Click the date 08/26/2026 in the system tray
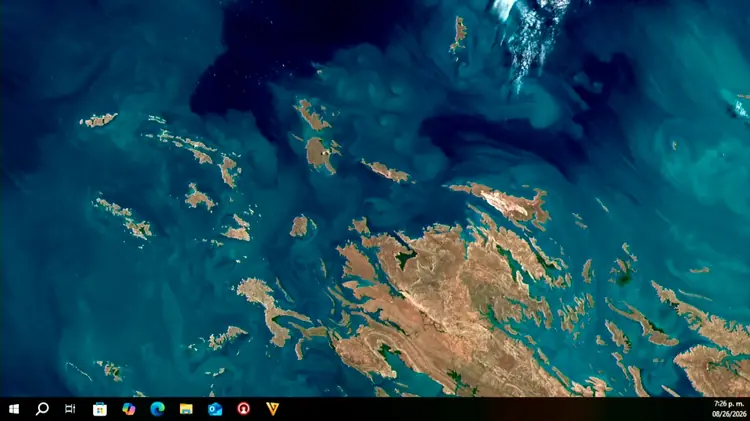Screen dimensions: 750x421 (728, 414)
